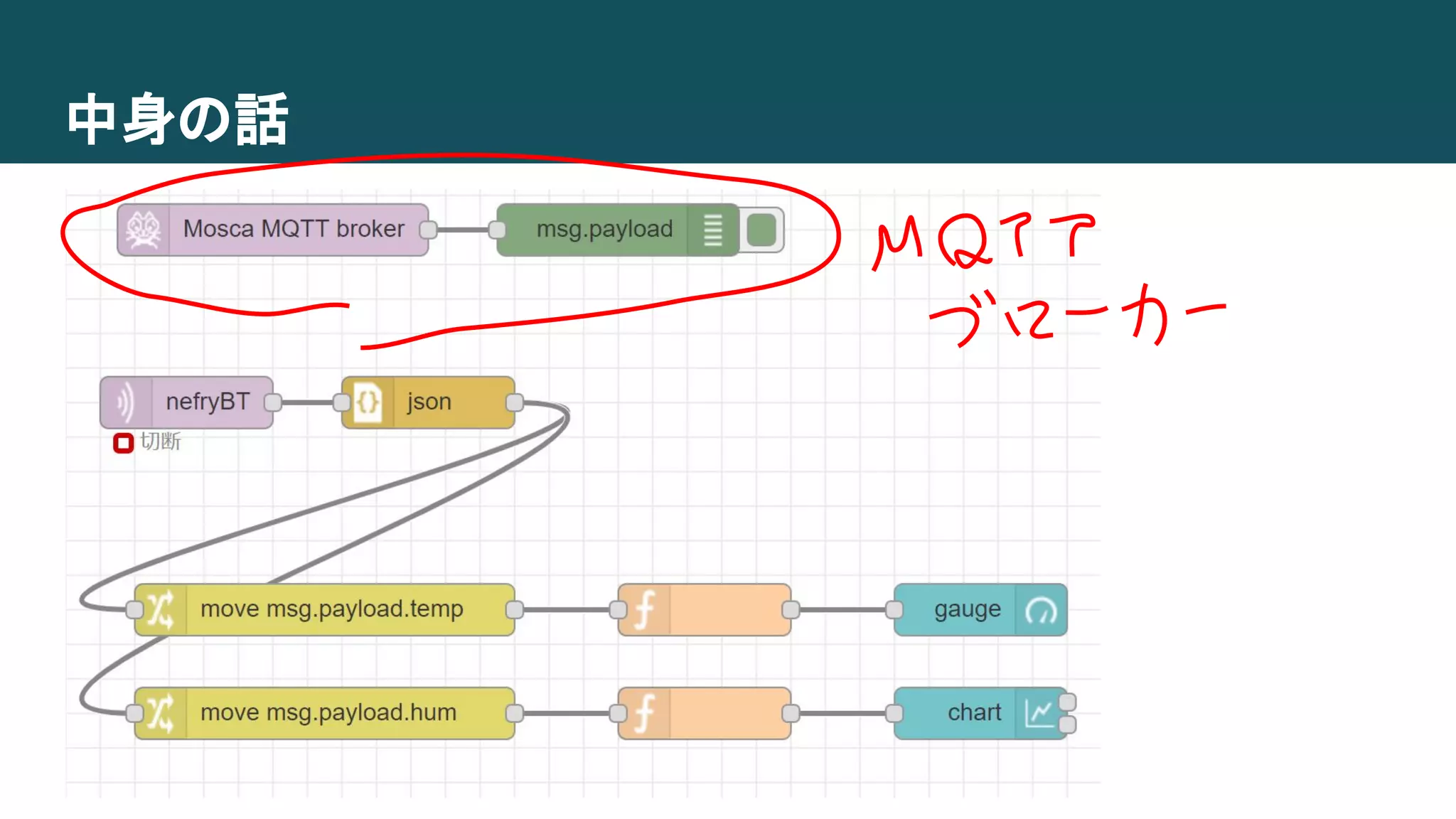The width and height of the screenshot is (1456, 819).
Task: Click the chart node graph icon
Action: coord(1039,713)
